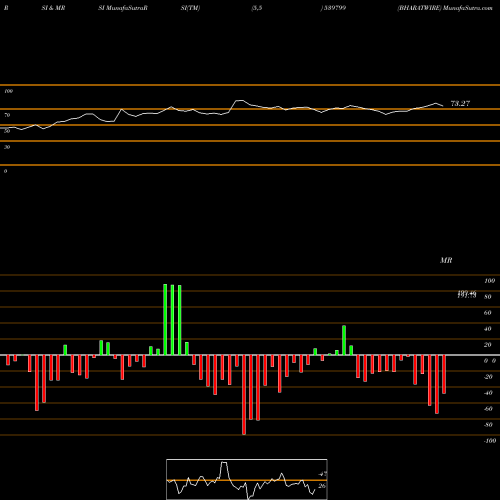This screenshot has width=500, height=500.
Task: Click the 70 level label on RSI axis
Action: (7, 115)
